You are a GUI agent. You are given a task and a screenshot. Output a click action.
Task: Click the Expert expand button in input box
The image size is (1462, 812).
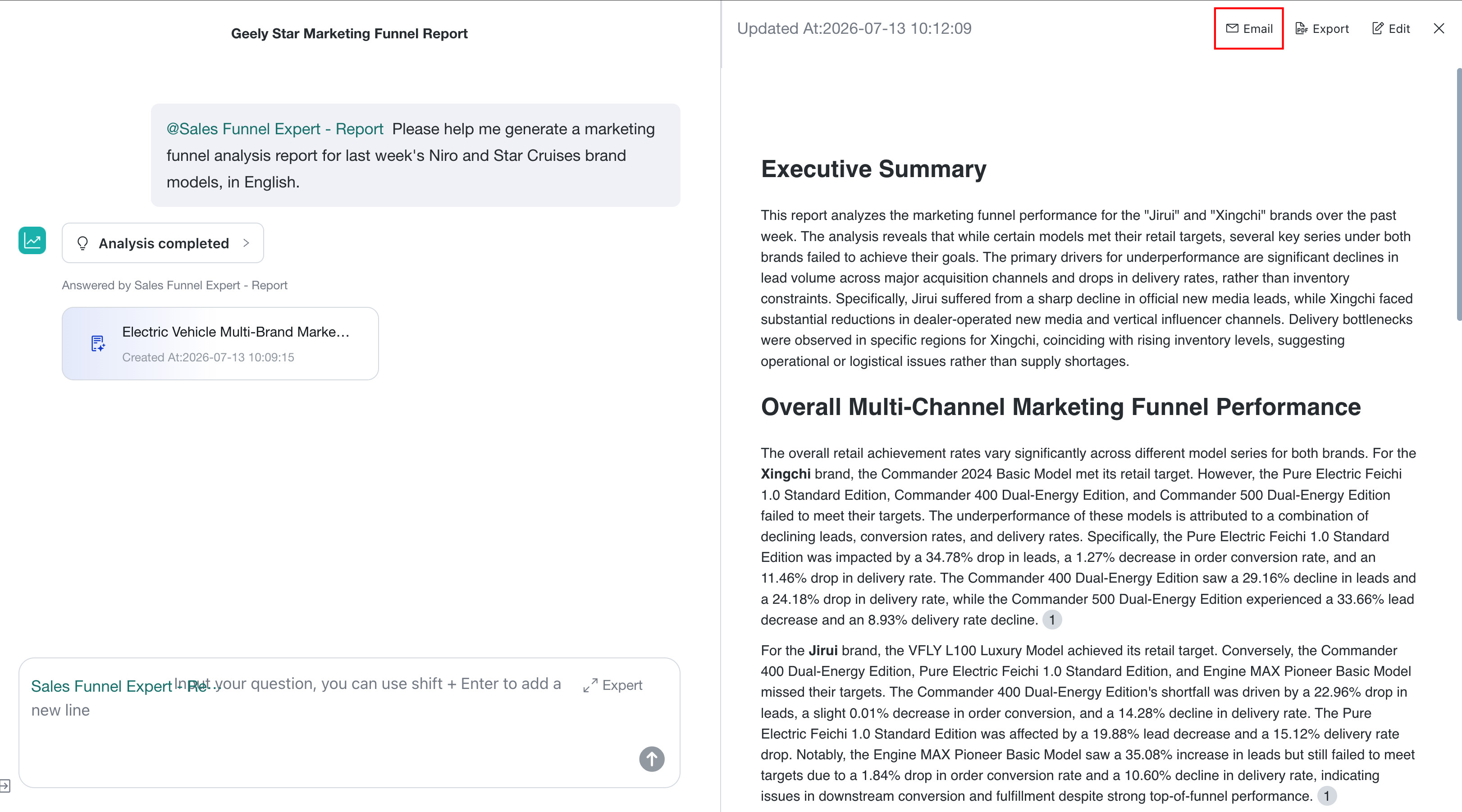613,685
